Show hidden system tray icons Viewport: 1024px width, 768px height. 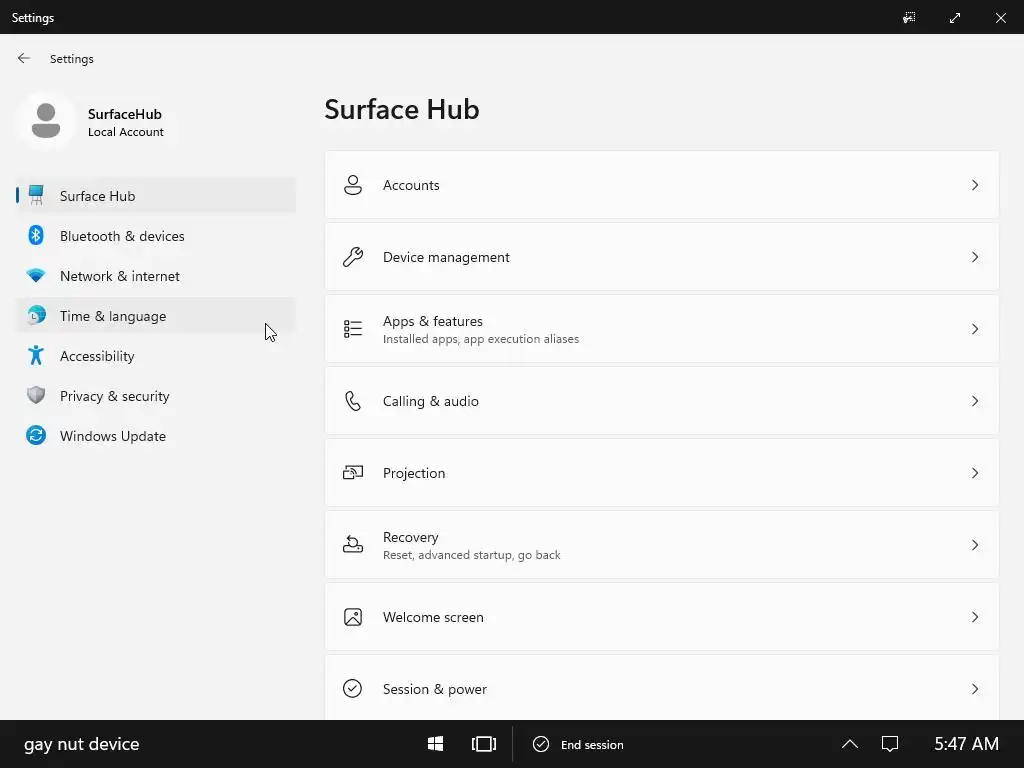pyautogui.click(x=850, y=744)
